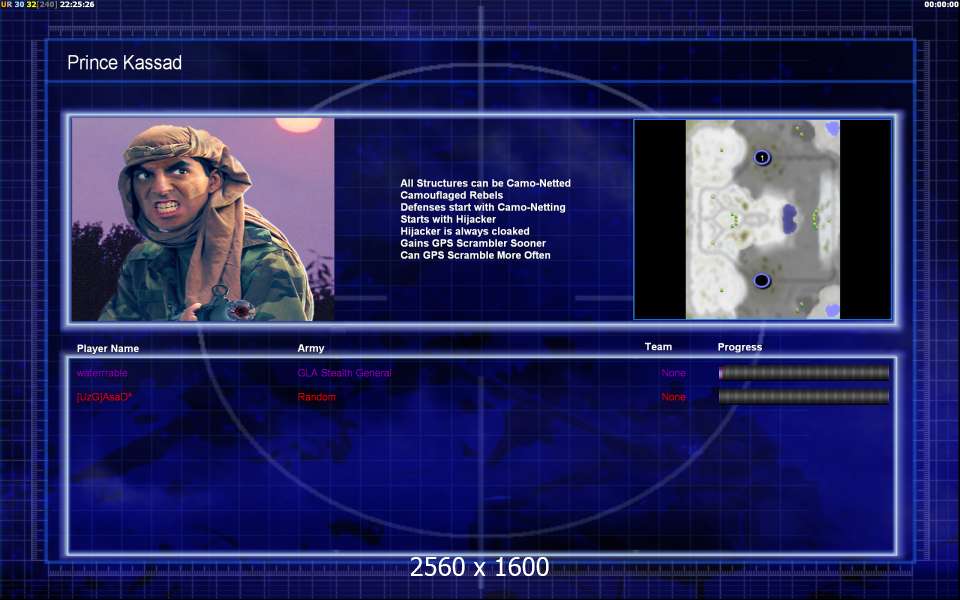The width and height of the screenshot is (960, 600).
Task: Click team 'None' in the waterrable row
Action: coord(673,373)
